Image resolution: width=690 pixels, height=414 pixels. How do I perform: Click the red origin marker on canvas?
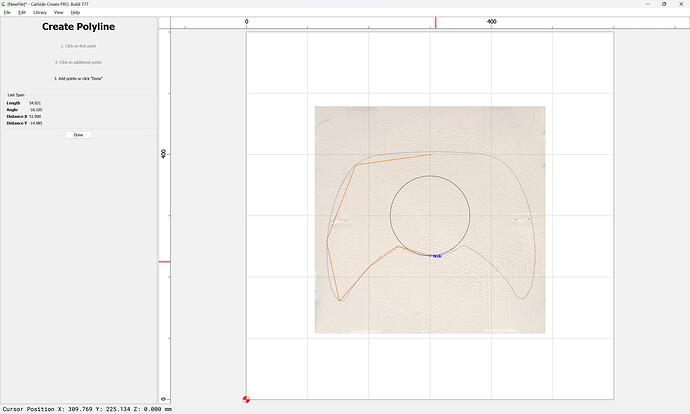pos(246,399)
